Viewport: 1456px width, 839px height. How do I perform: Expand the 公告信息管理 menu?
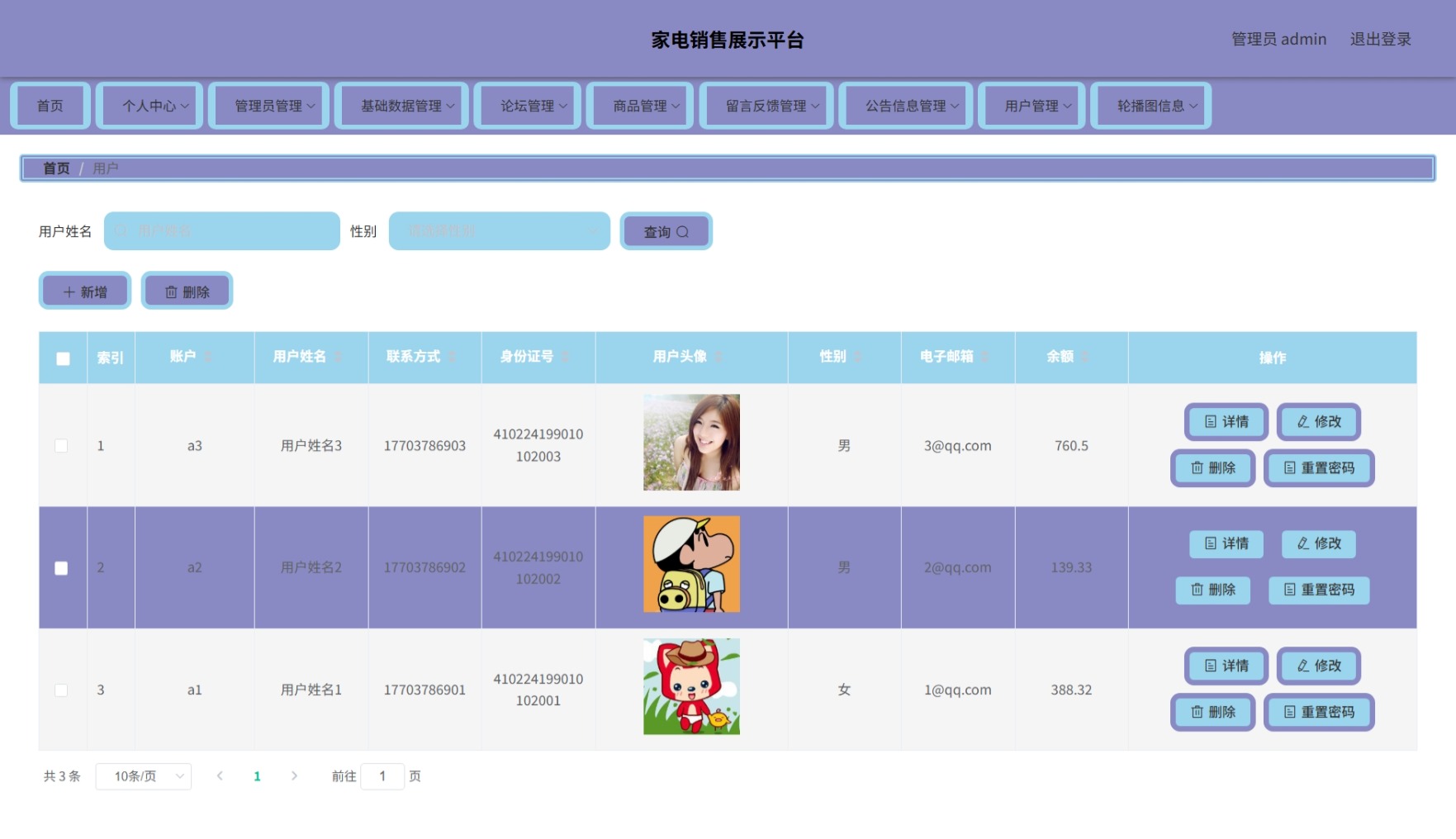pos(906,106)
